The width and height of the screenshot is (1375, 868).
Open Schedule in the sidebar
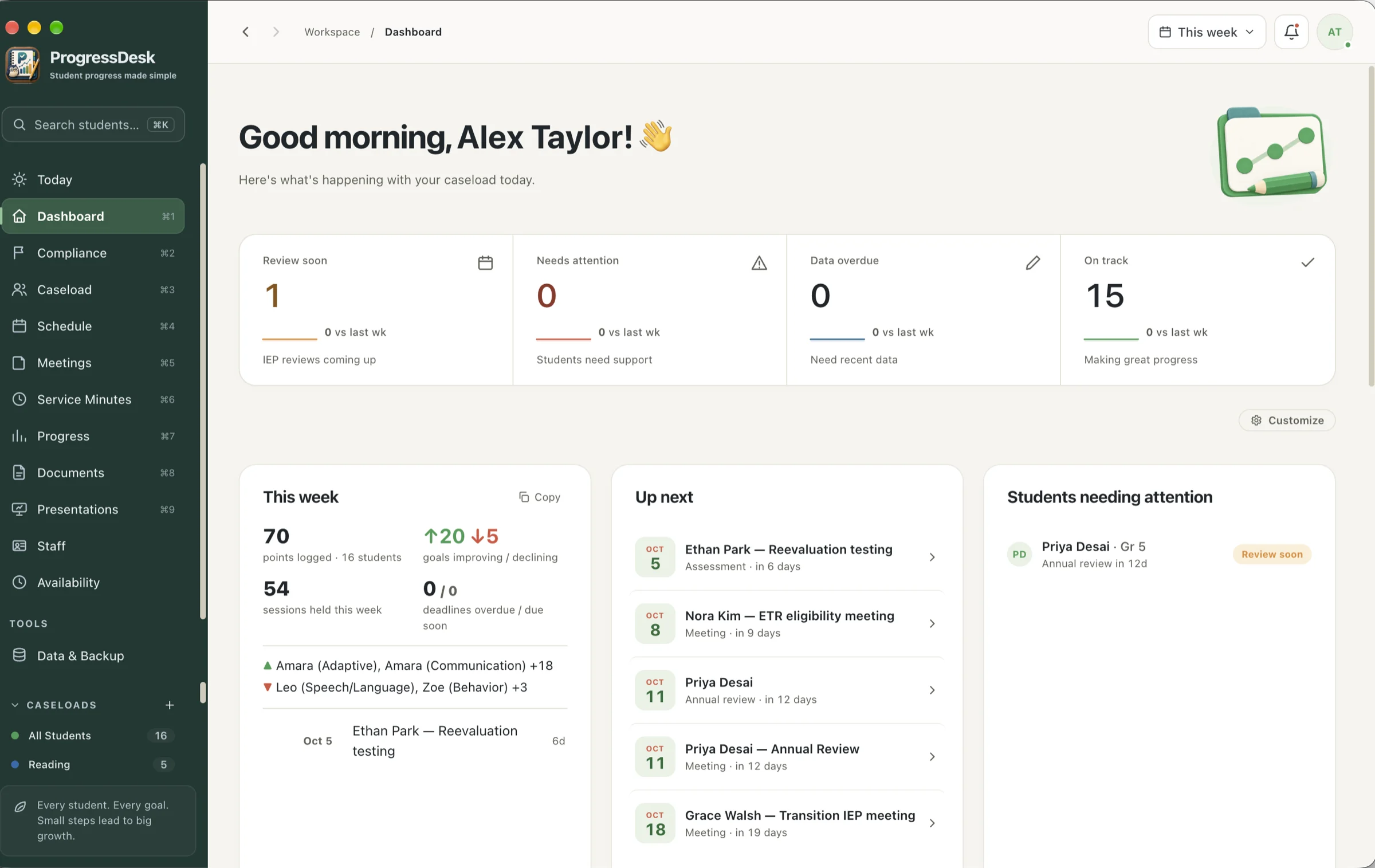coord(93,326)
